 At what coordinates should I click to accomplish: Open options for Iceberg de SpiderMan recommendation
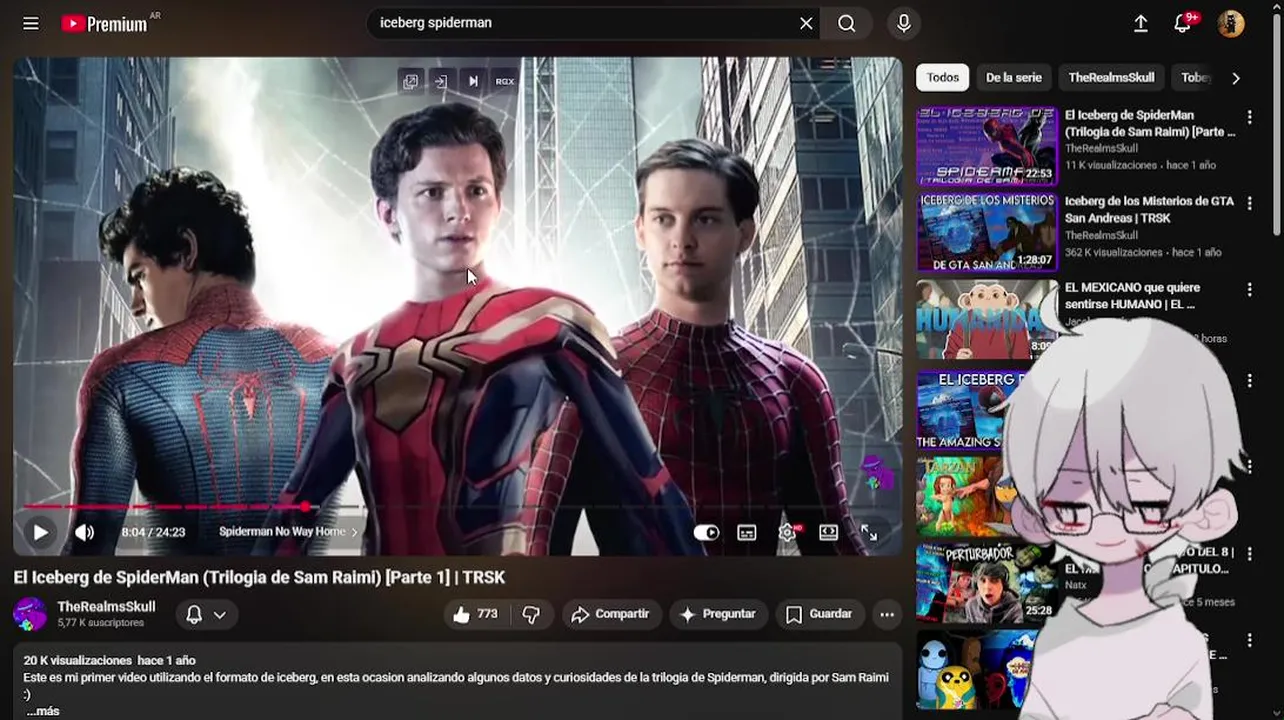[1249, 117]
